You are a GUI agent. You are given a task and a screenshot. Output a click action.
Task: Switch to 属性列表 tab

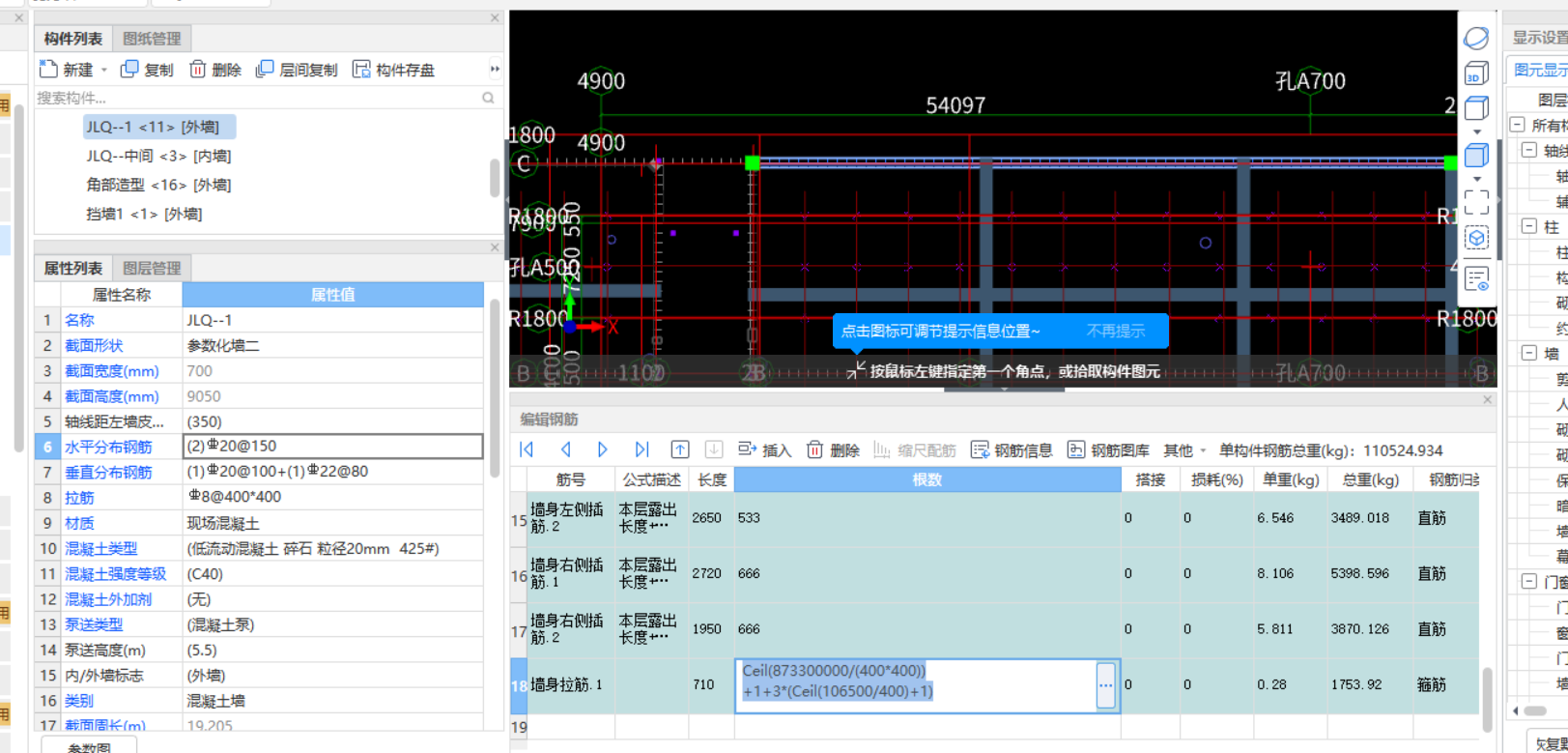point(73,268)
